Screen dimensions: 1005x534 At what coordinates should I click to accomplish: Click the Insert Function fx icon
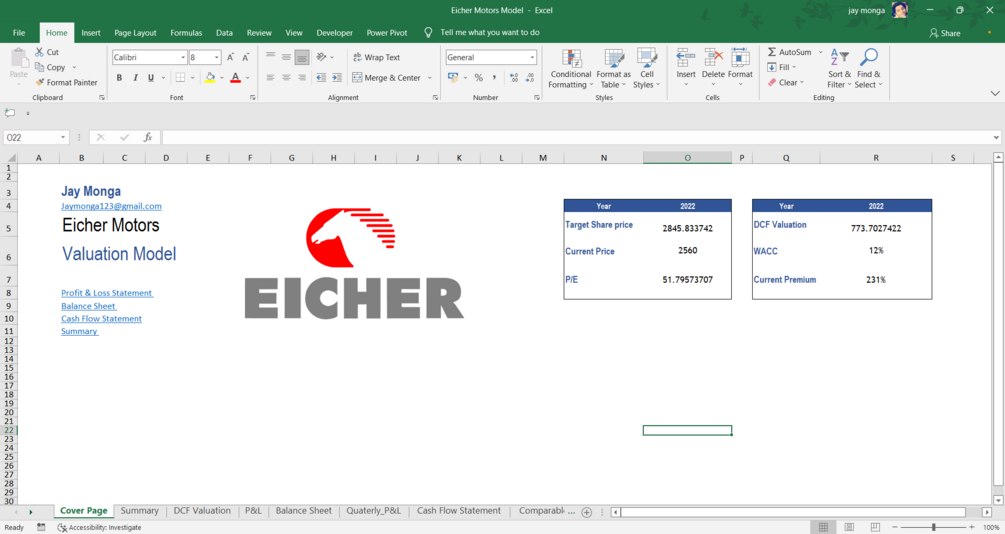click(x=147, y=137)
